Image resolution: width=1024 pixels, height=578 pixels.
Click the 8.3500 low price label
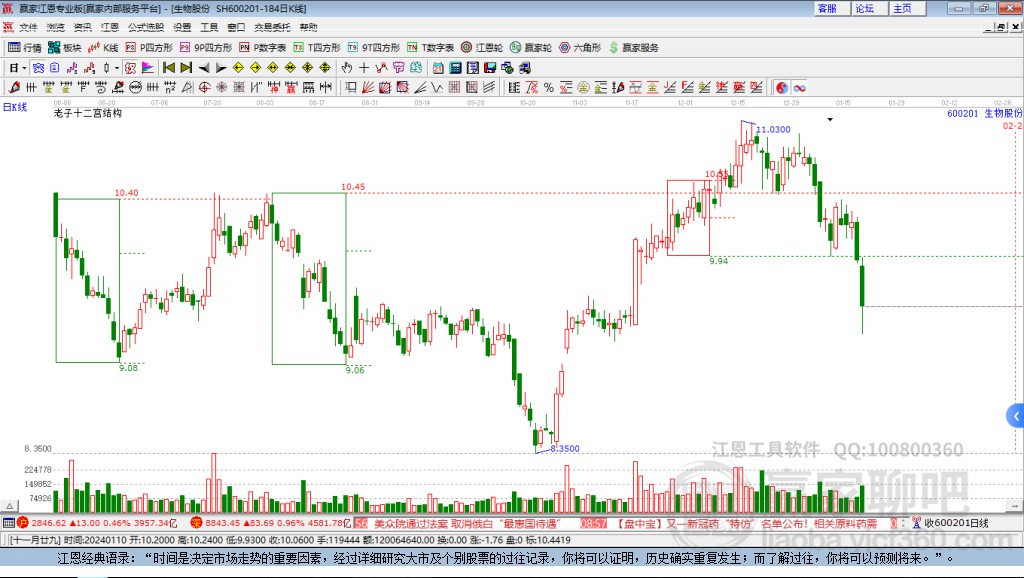point(565,449)
